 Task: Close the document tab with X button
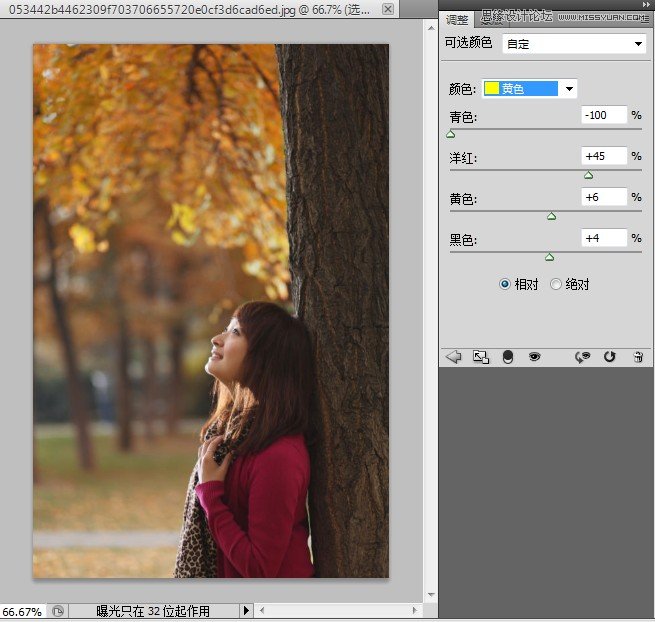(x=388, y=8)
